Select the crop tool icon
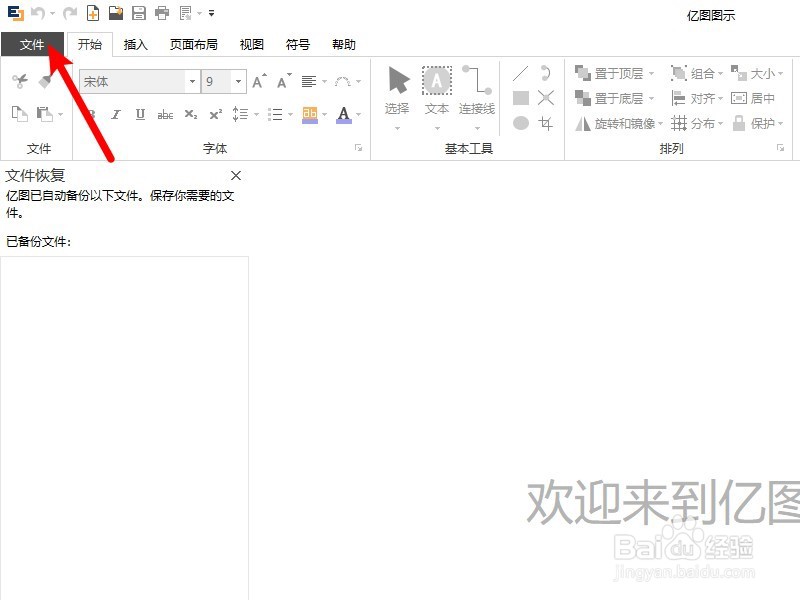800x600 pixels. (545, 123)
